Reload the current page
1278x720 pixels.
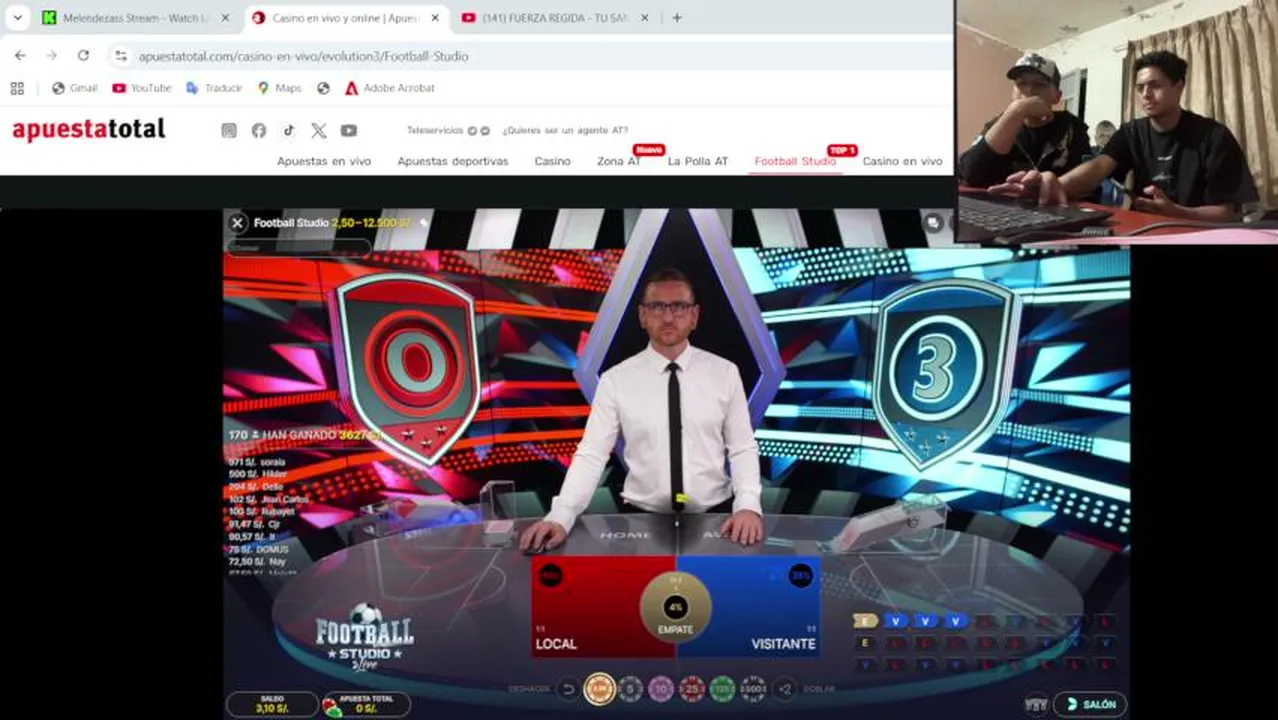[x=83, y=56]
